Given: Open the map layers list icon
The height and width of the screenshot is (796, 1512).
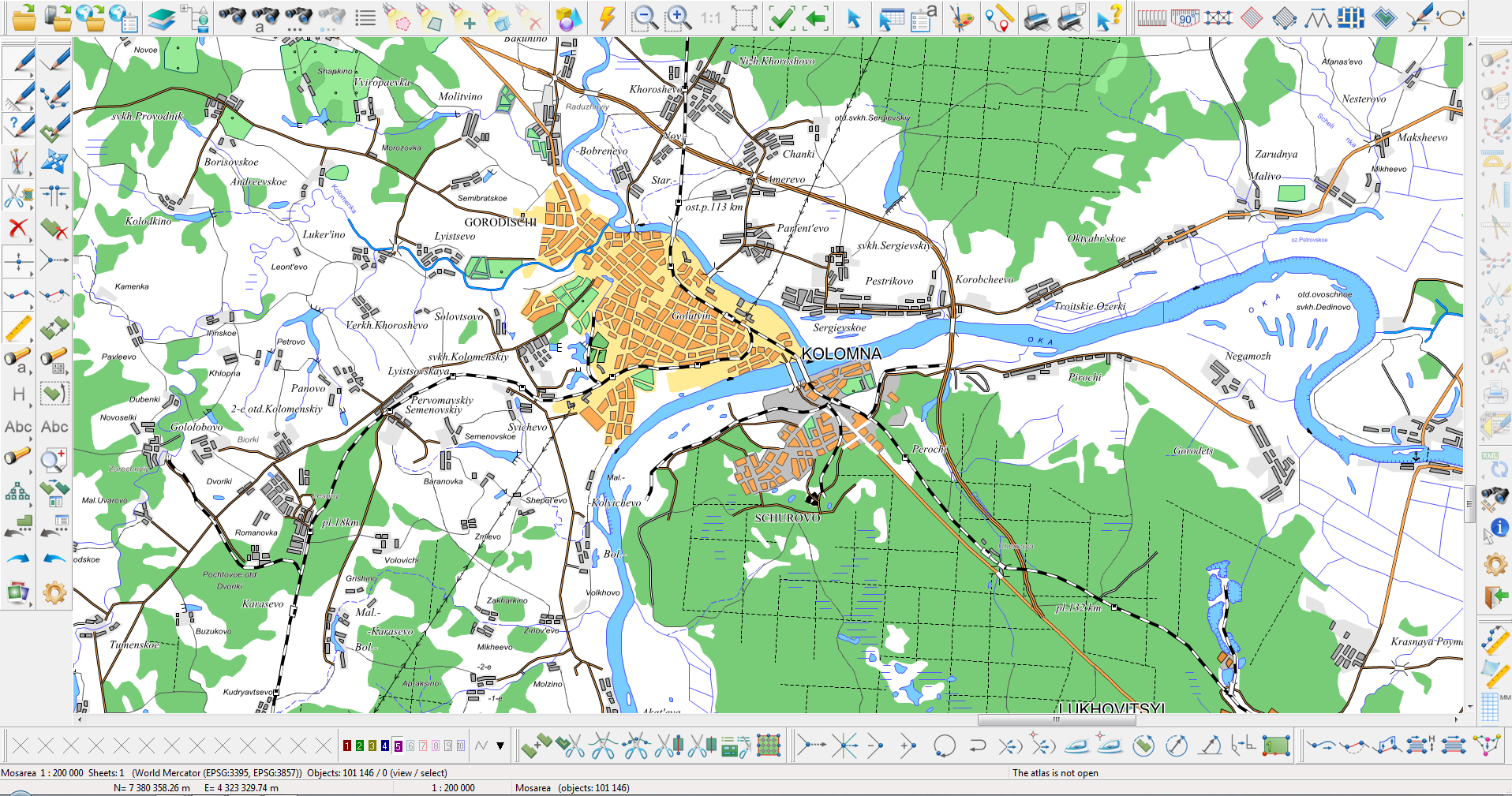Looking at the screenshot, I should pos(162,18).
